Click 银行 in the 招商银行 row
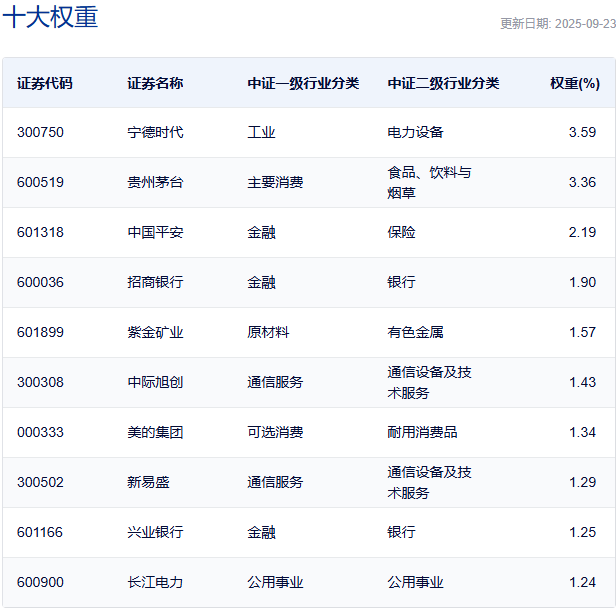This screenshot has height=612, width=616. click(402, 282)
